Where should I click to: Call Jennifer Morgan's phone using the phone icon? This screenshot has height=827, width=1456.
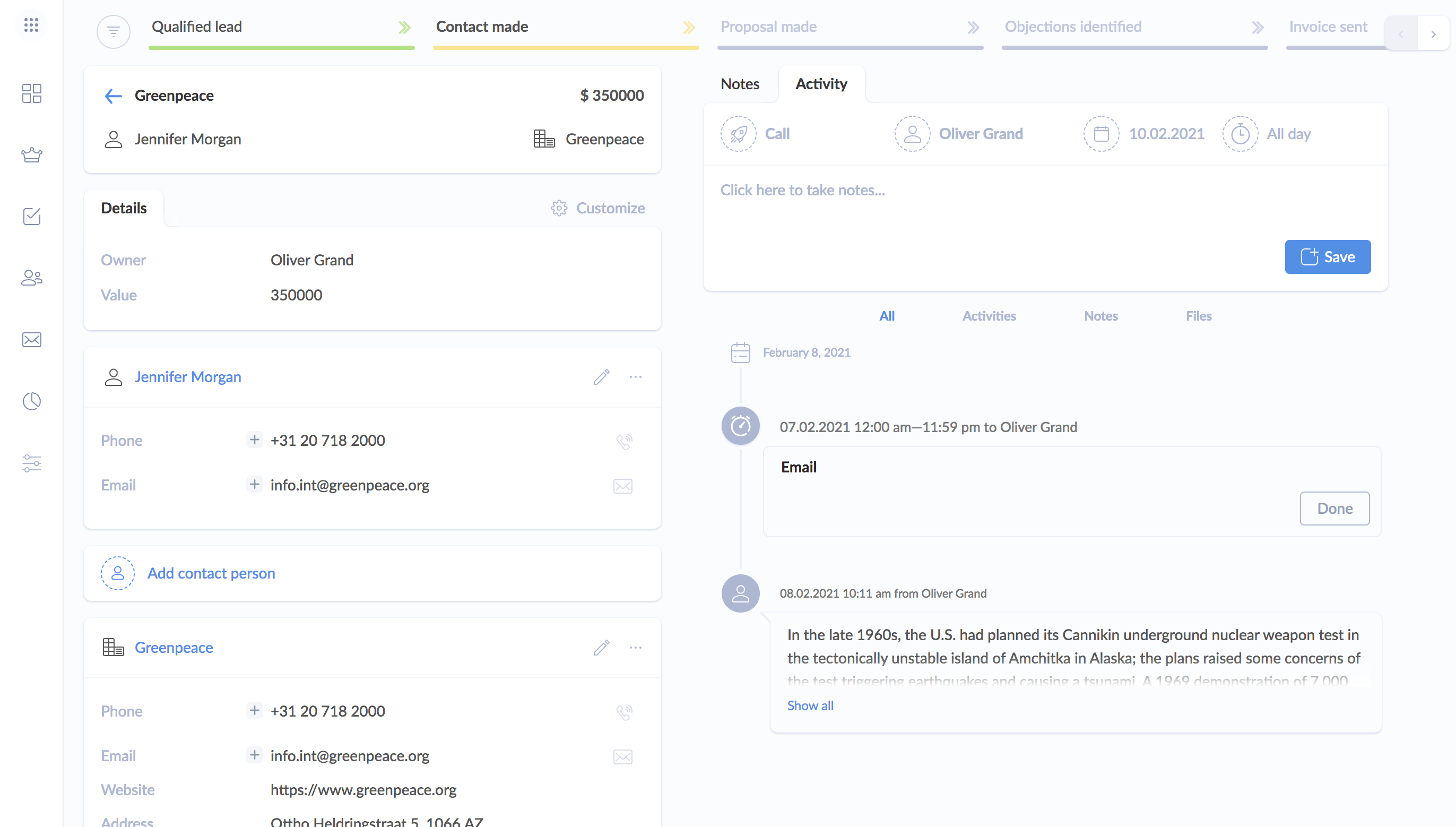point(623,441)
